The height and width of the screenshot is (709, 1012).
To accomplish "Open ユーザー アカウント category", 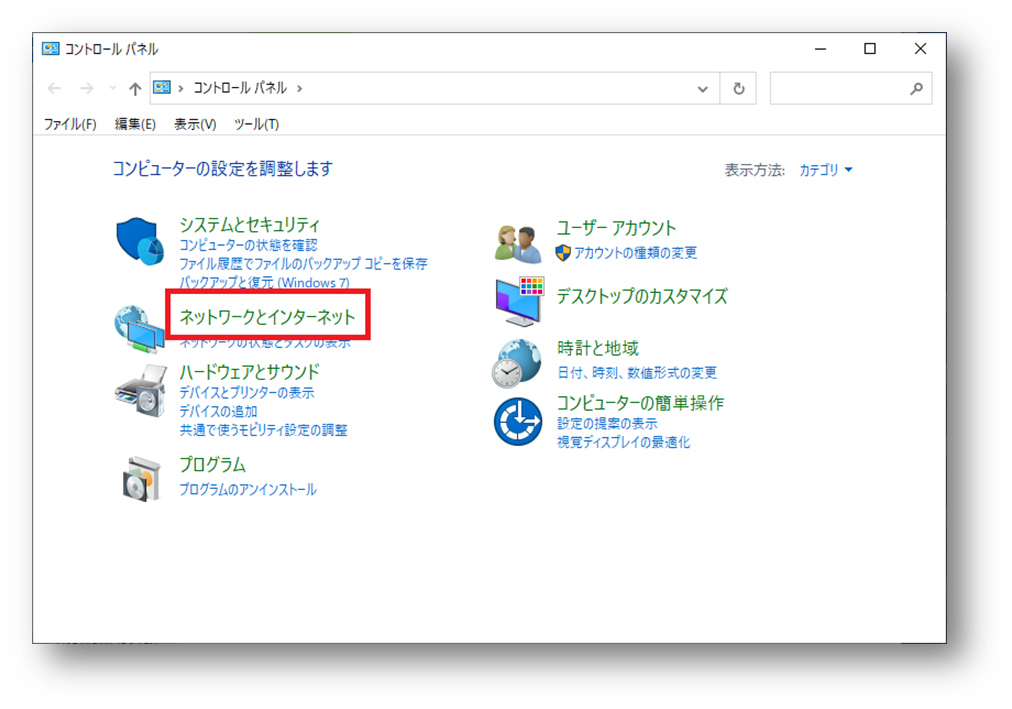I will click(616, 228).
